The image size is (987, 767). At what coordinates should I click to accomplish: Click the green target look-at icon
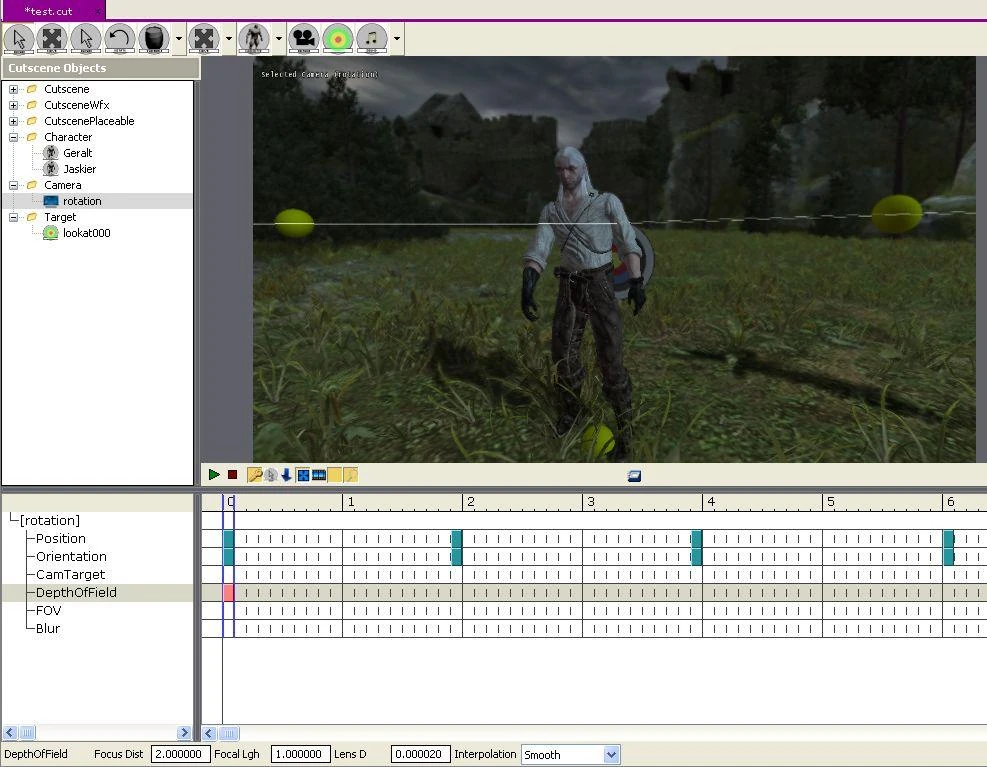point(338,38)
